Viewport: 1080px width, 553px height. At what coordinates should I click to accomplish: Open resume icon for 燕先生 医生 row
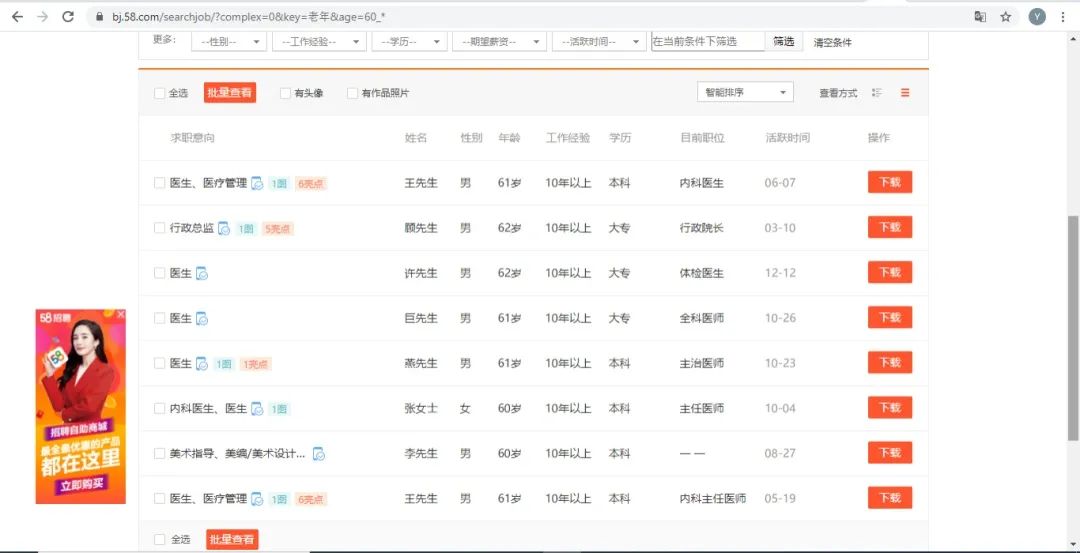202,364
